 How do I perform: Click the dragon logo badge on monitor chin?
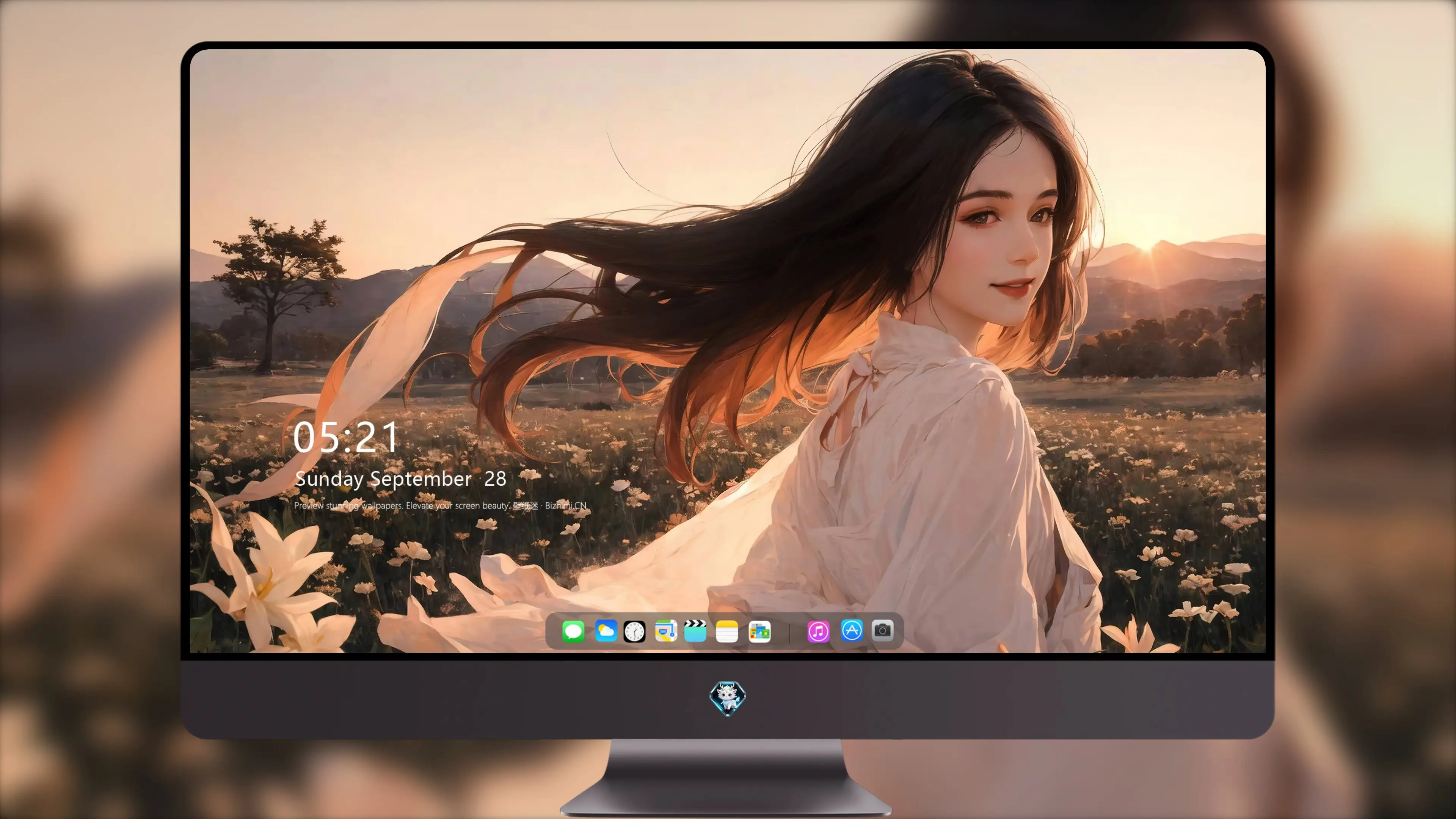728,698
